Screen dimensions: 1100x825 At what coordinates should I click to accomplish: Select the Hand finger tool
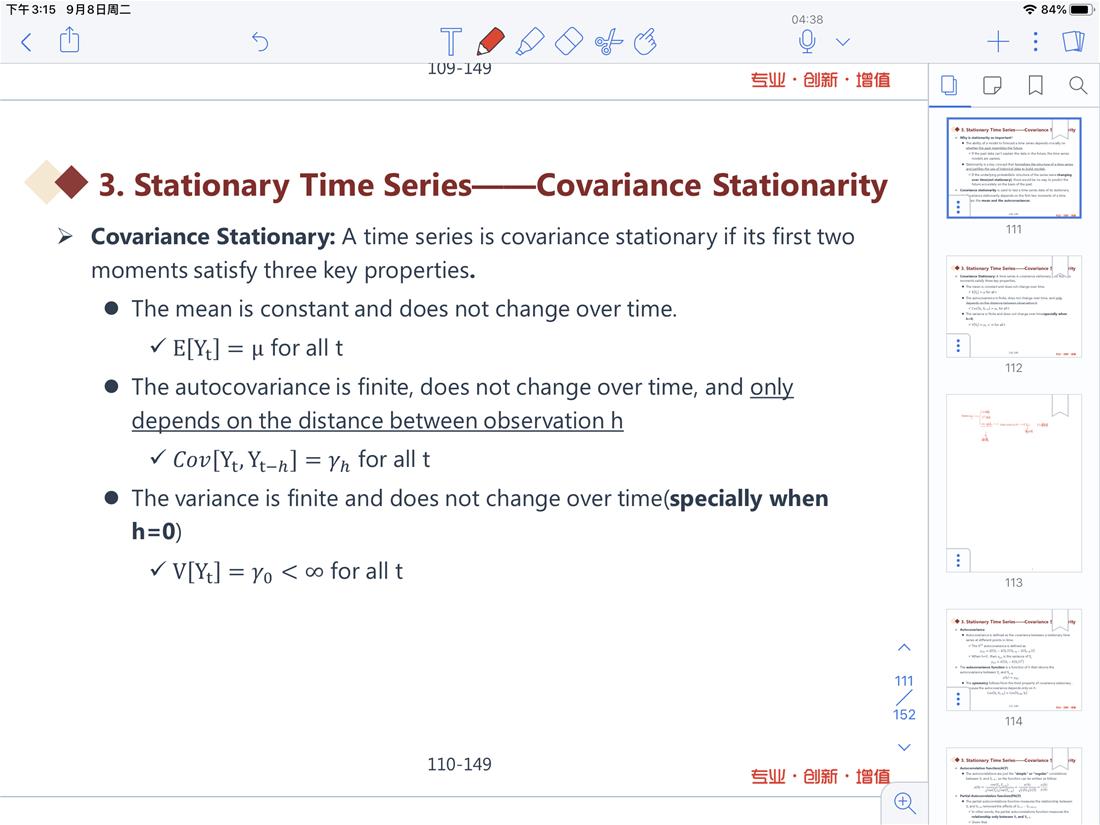point(645,41)
